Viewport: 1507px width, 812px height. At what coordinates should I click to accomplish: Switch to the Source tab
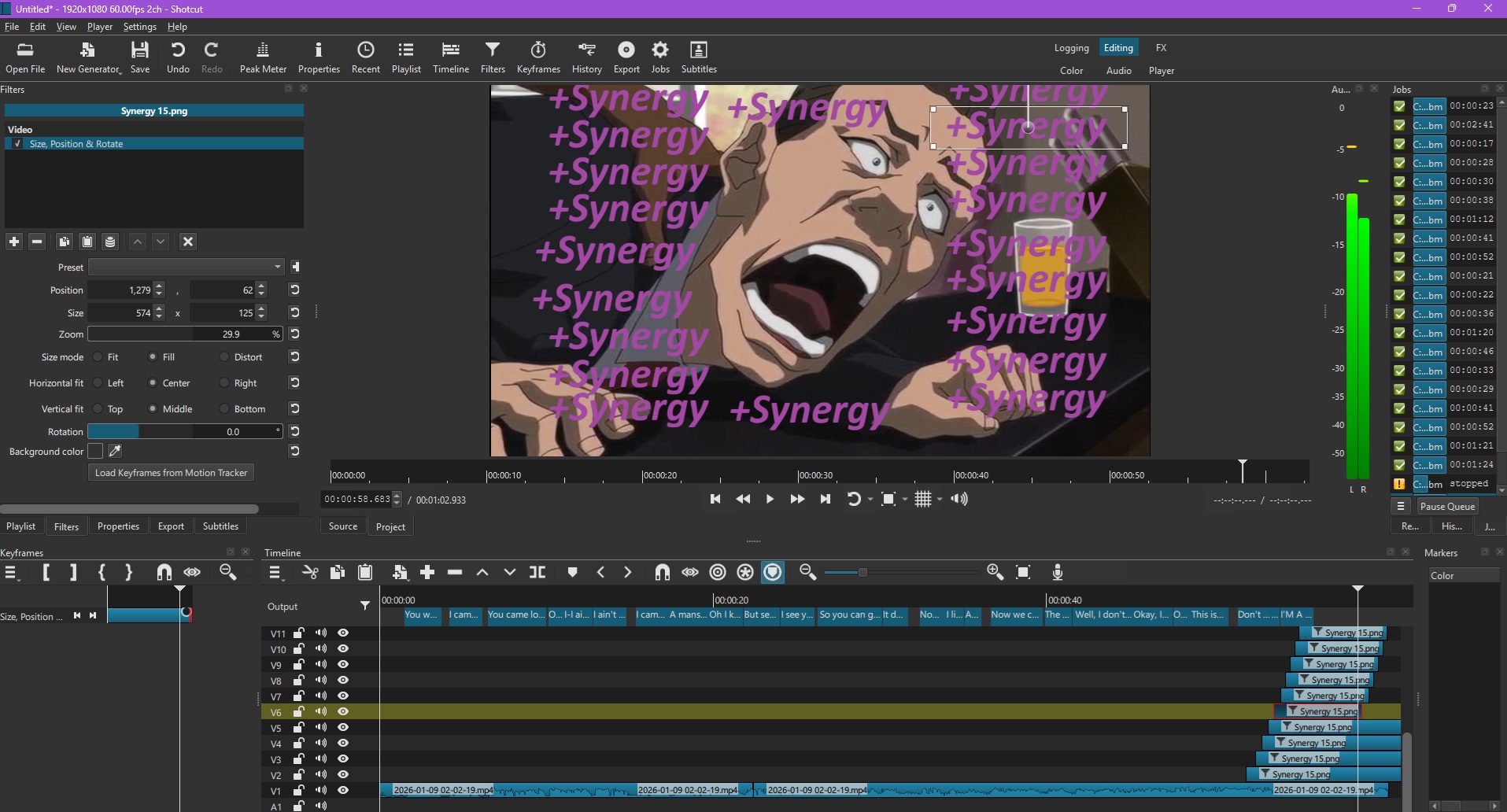pyautogui.click(x=343, y=526)
